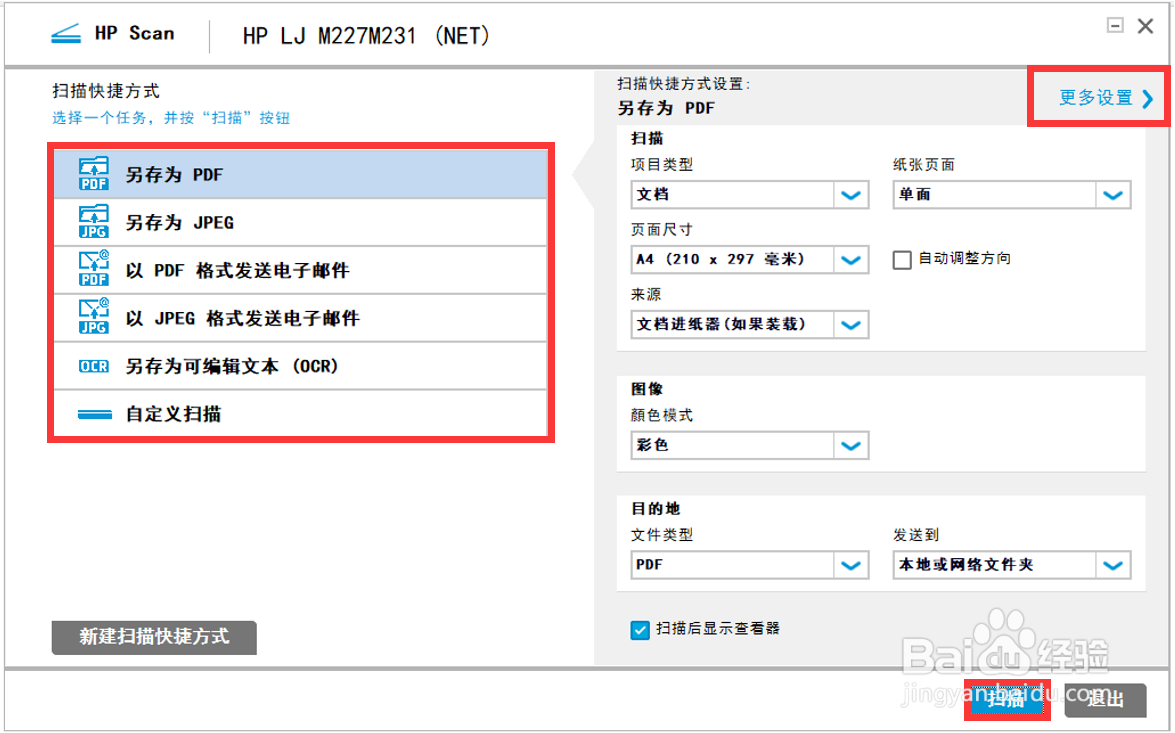Click the email-JPEG envelope icon
Image resolution: width=1175 pixels, height=733 pixels.
[93, 318]
